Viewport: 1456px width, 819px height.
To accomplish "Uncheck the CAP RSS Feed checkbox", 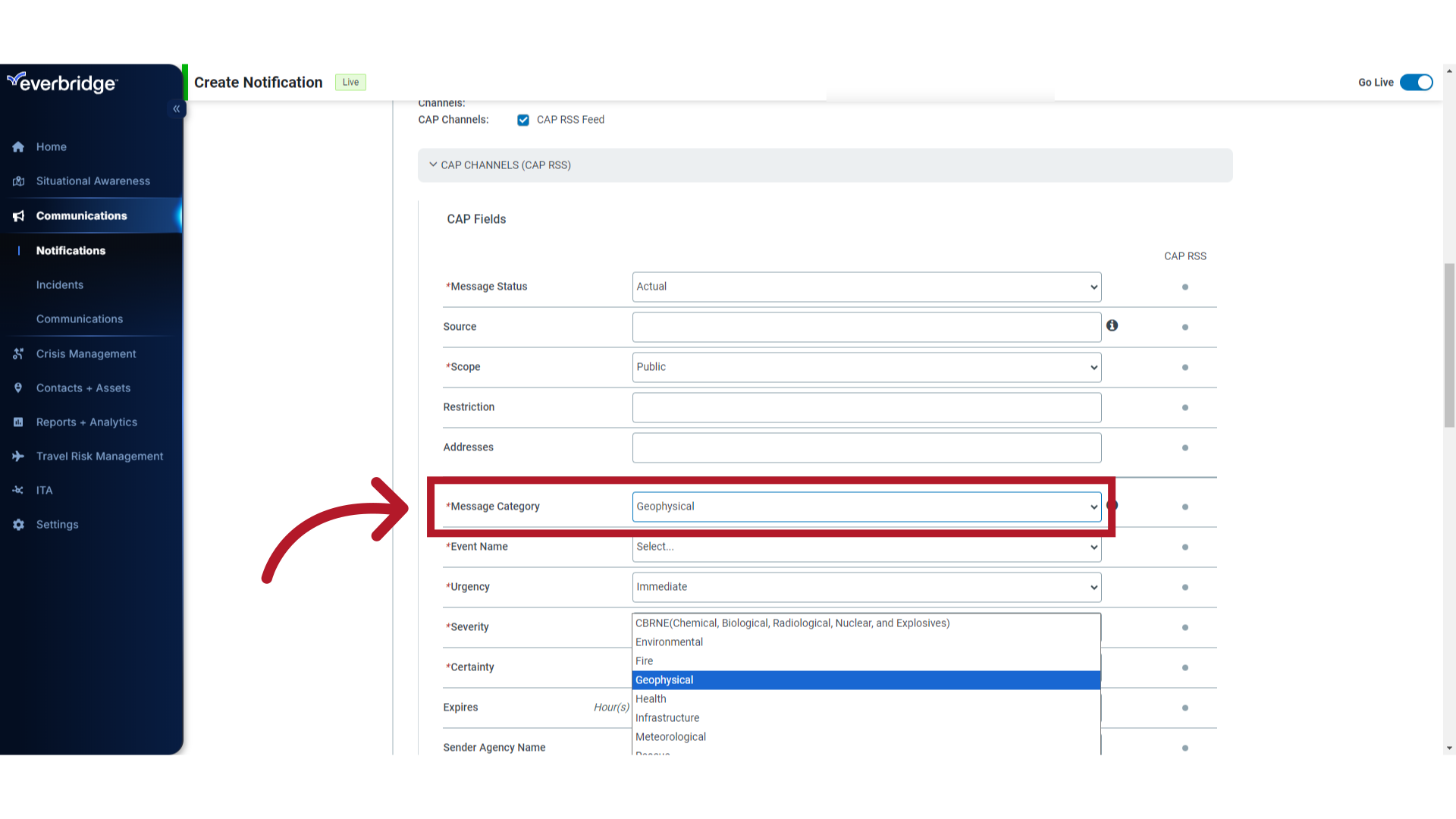I will 523,120.
